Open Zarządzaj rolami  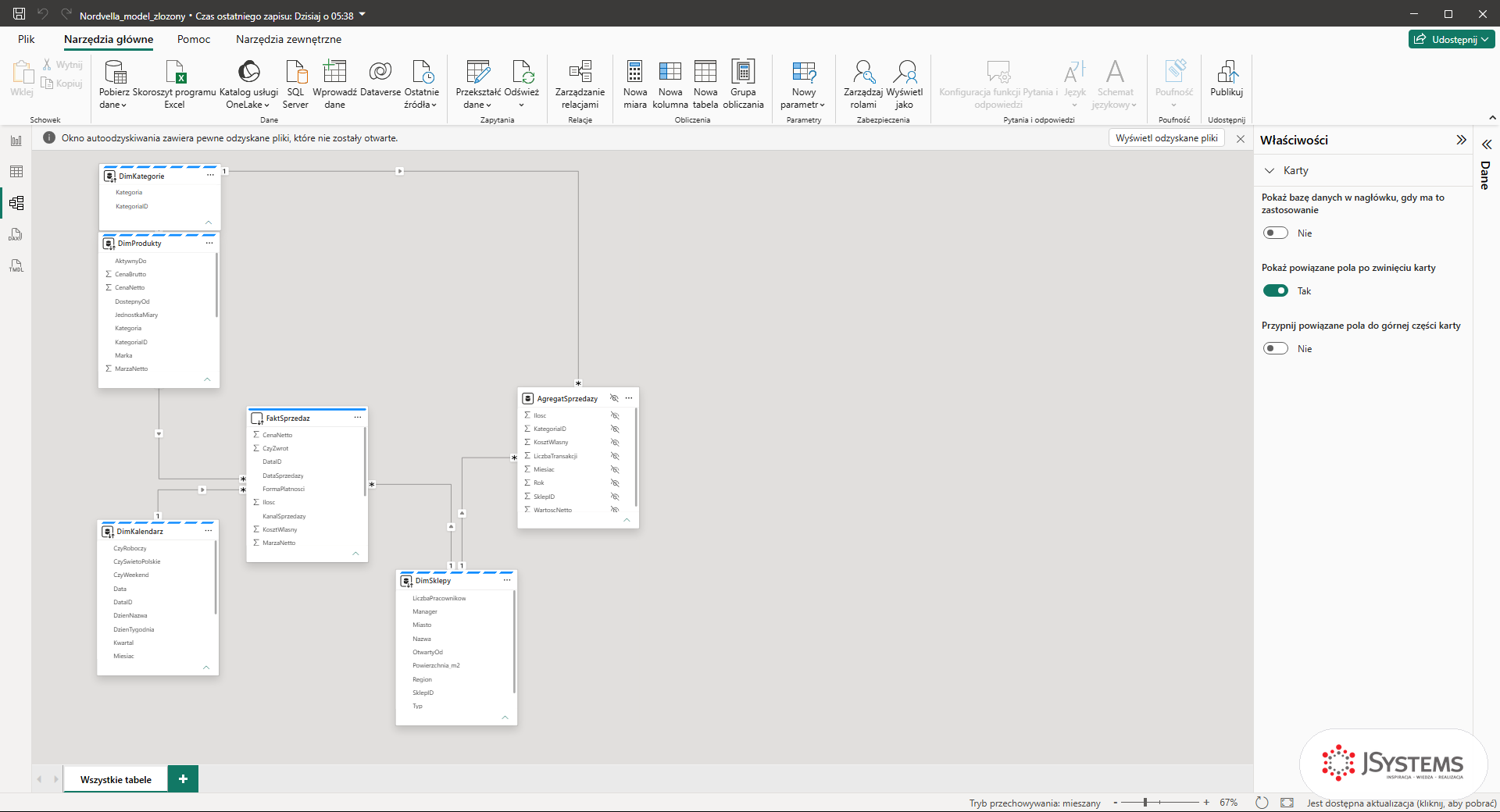point(863,84)
